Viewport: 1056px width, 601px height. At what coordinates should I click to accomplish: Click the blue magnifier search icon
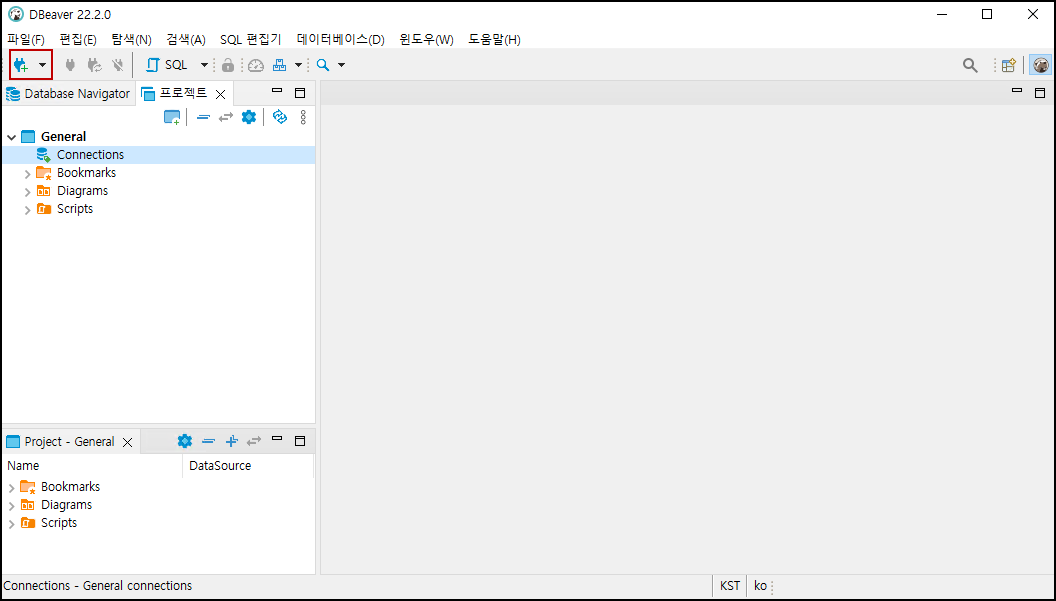pyautogui.click(x=323, y=65)
